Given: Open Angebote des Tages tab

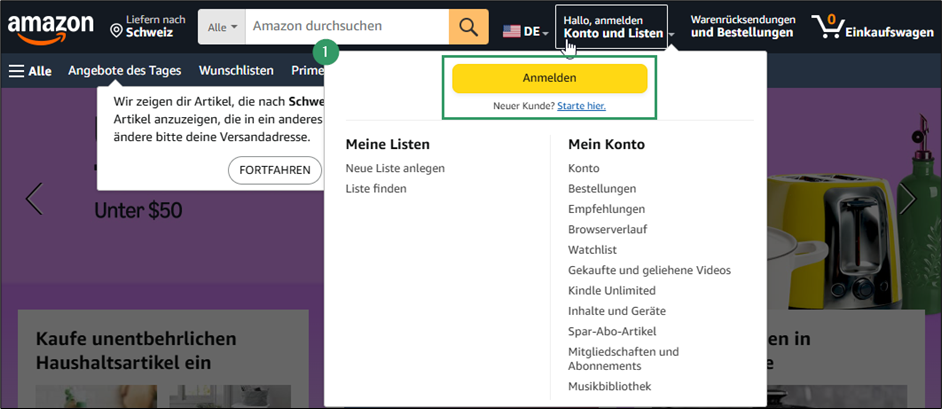Looking at the screenshot, I should click(124, 71).
